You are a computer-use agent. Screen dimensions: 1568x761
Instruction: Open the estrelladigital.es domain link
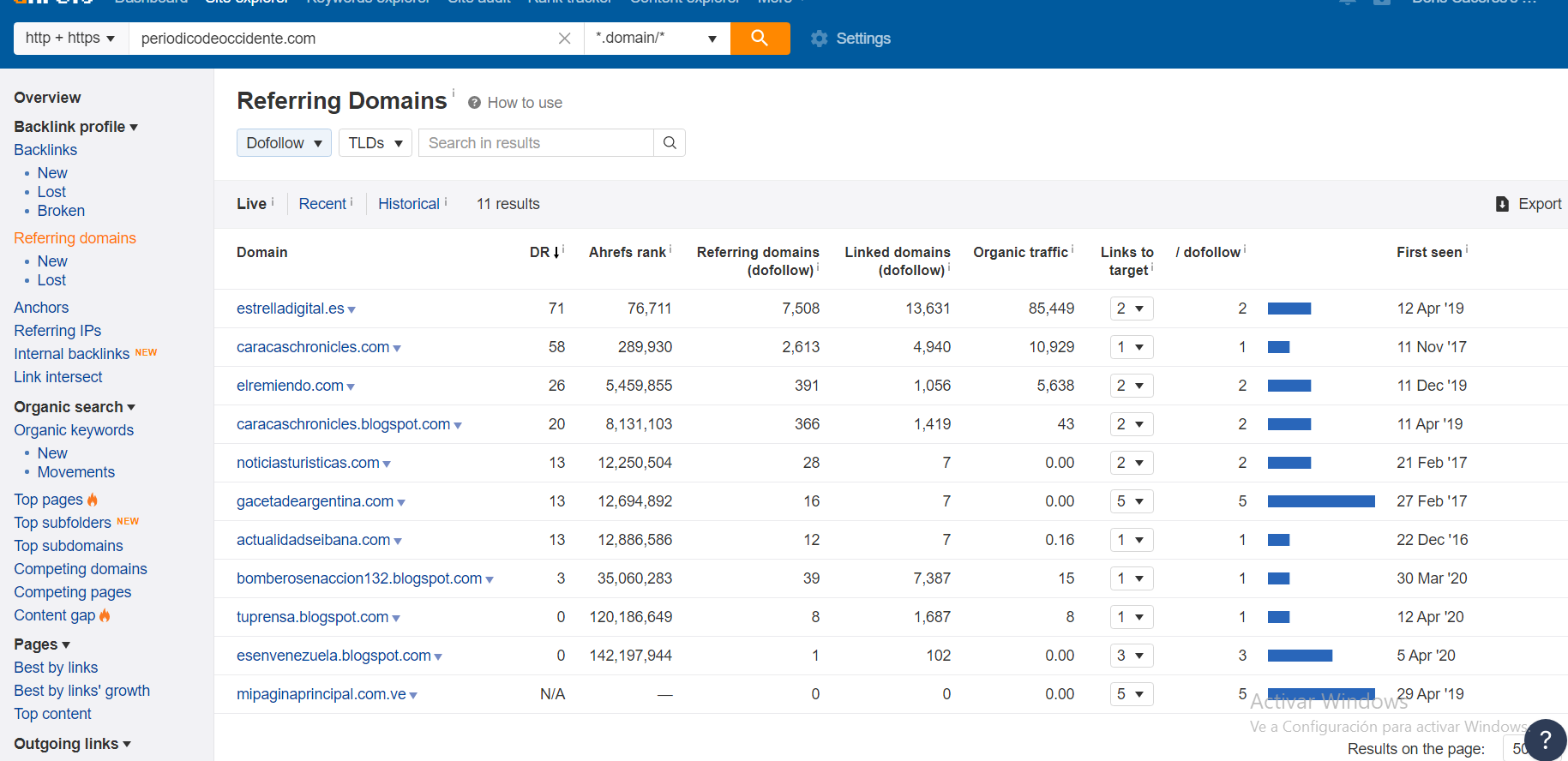pos(291,309)
